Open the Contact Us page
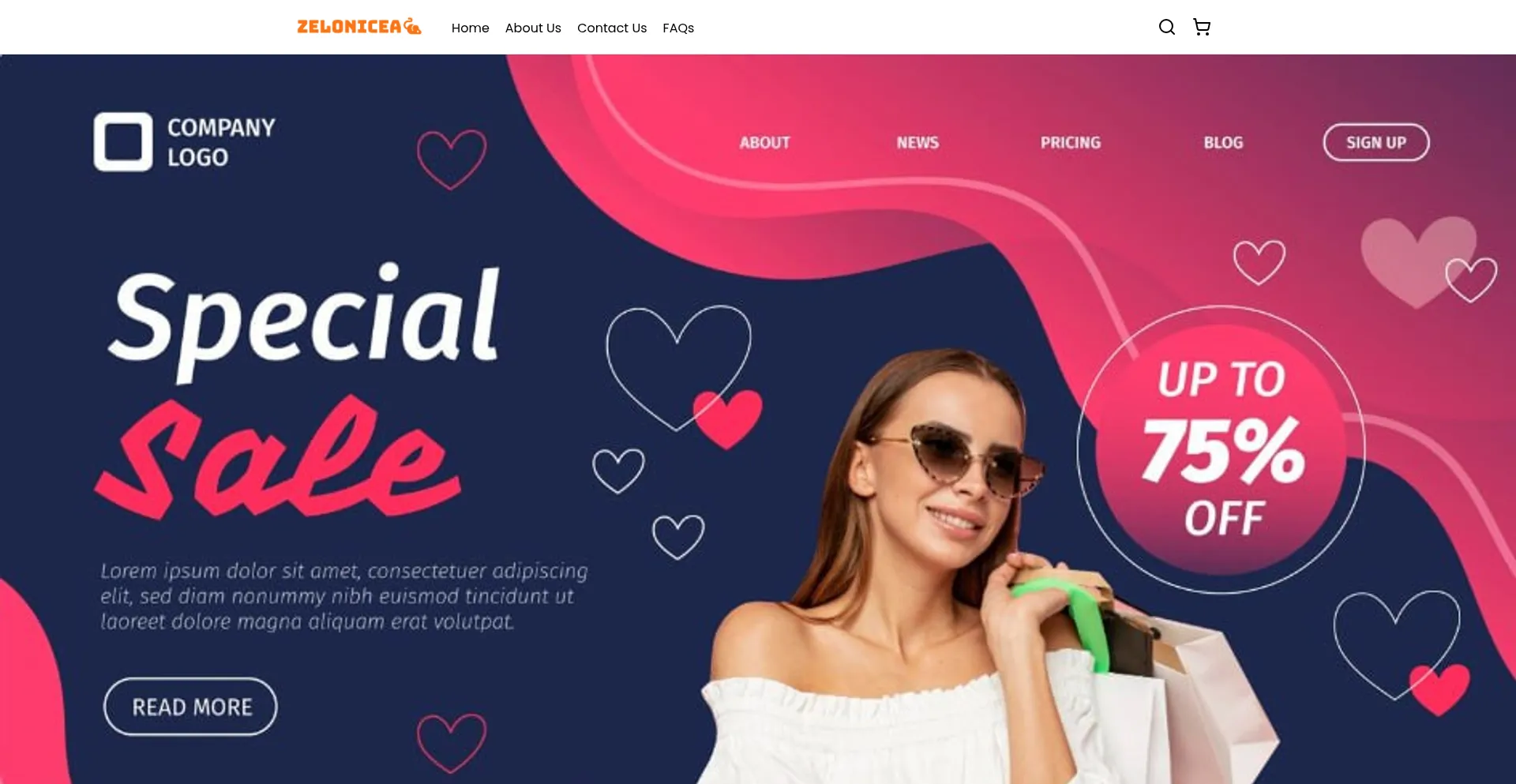This screenshot has height=784, width=1516. 612,28
